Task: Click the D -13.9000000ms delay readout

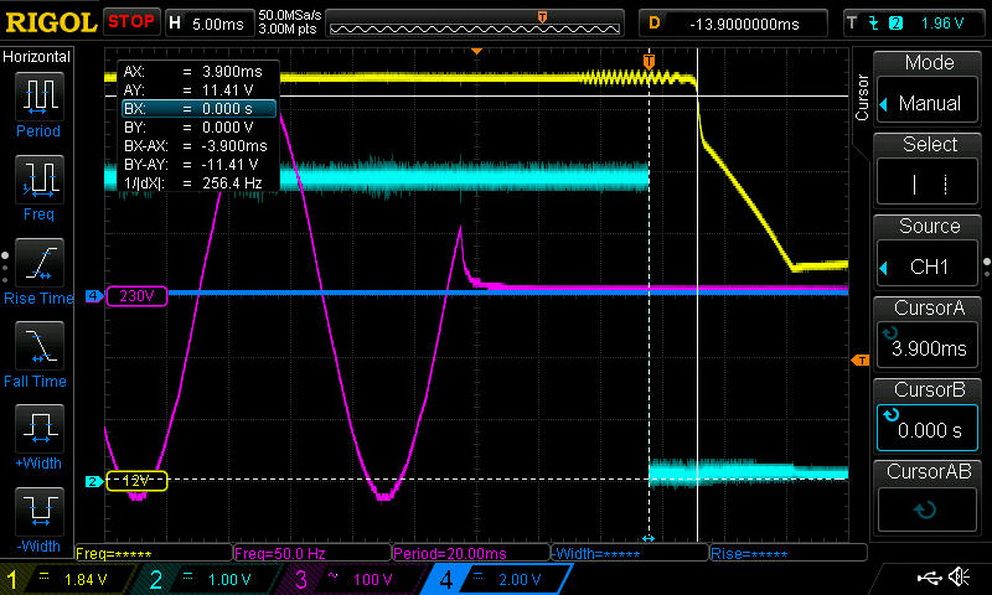Action: (733, 24)
